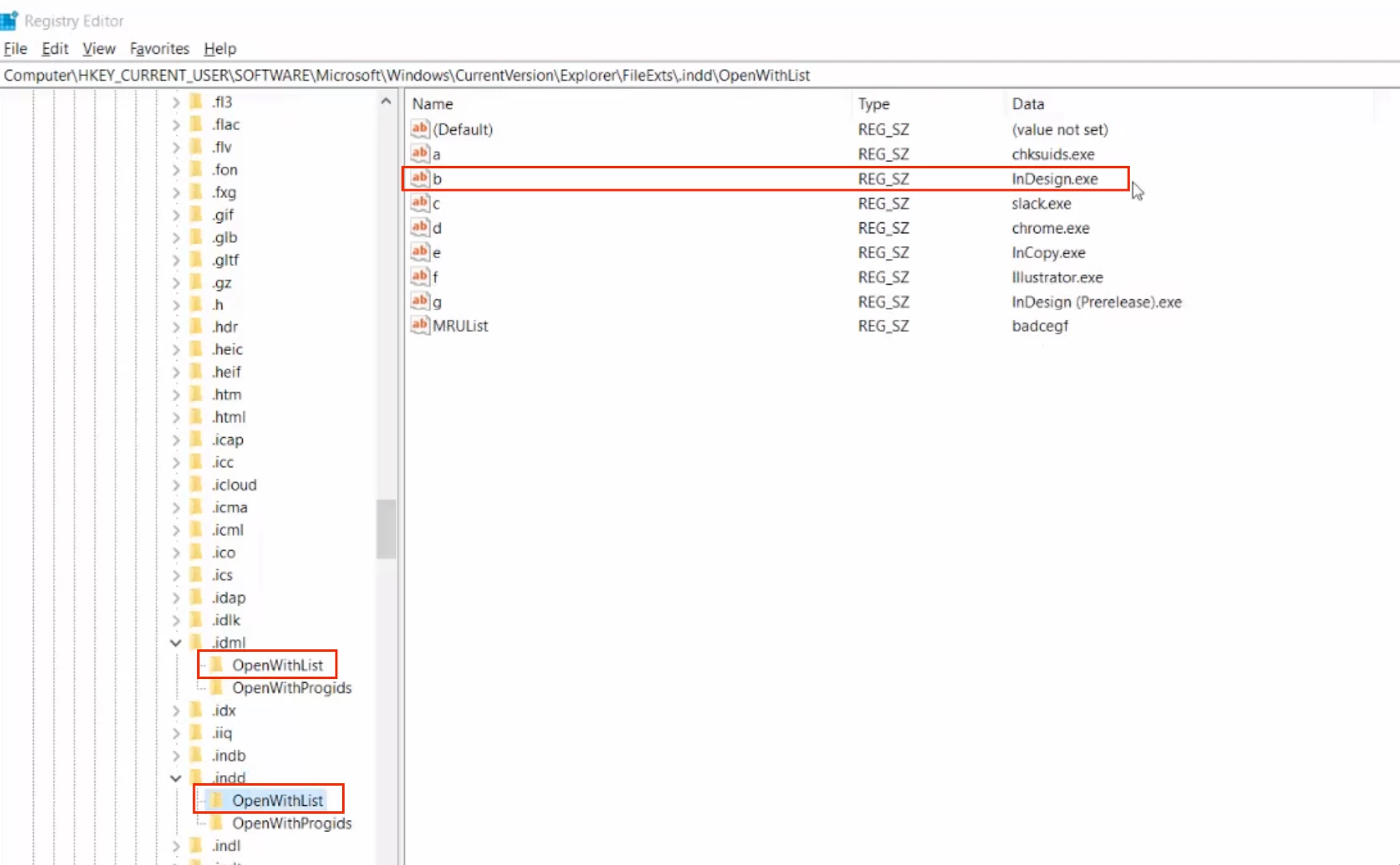The image size is (1400, 865).
Task: Click the .indb key folder icon
Action: tap(196, 755)
